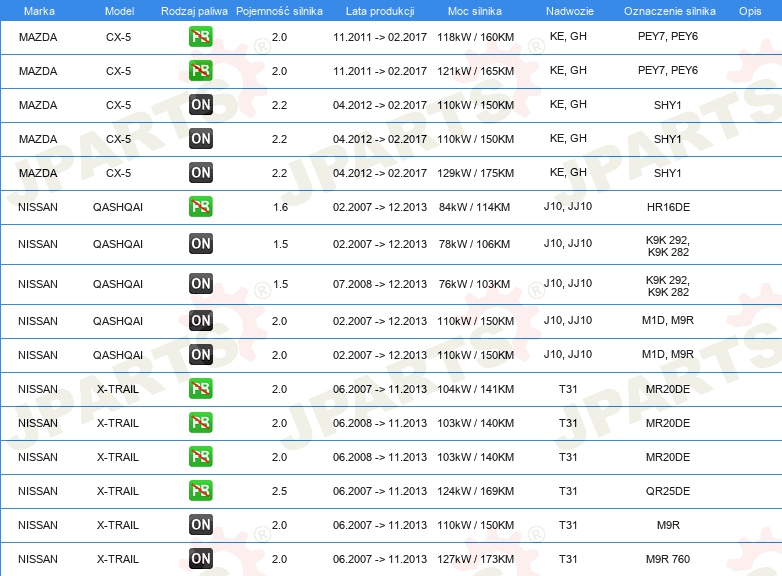Image resolution: width=782 pixels, height=576 pixels.
Task: Click ON diesel icon in Qashqai 76kW/103KM row
Action: [200, 283]
